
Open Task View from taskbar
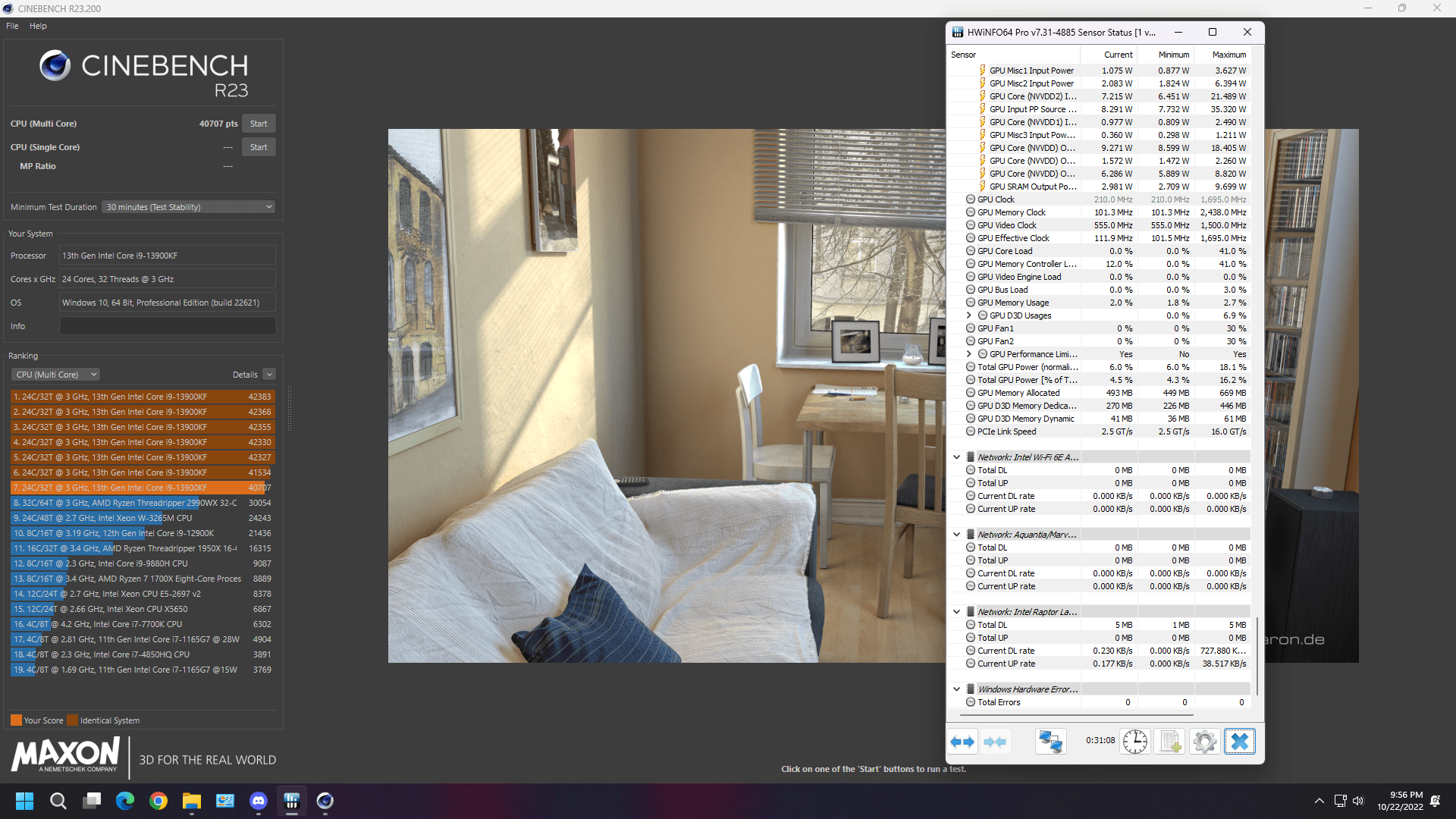pos(92,801)
